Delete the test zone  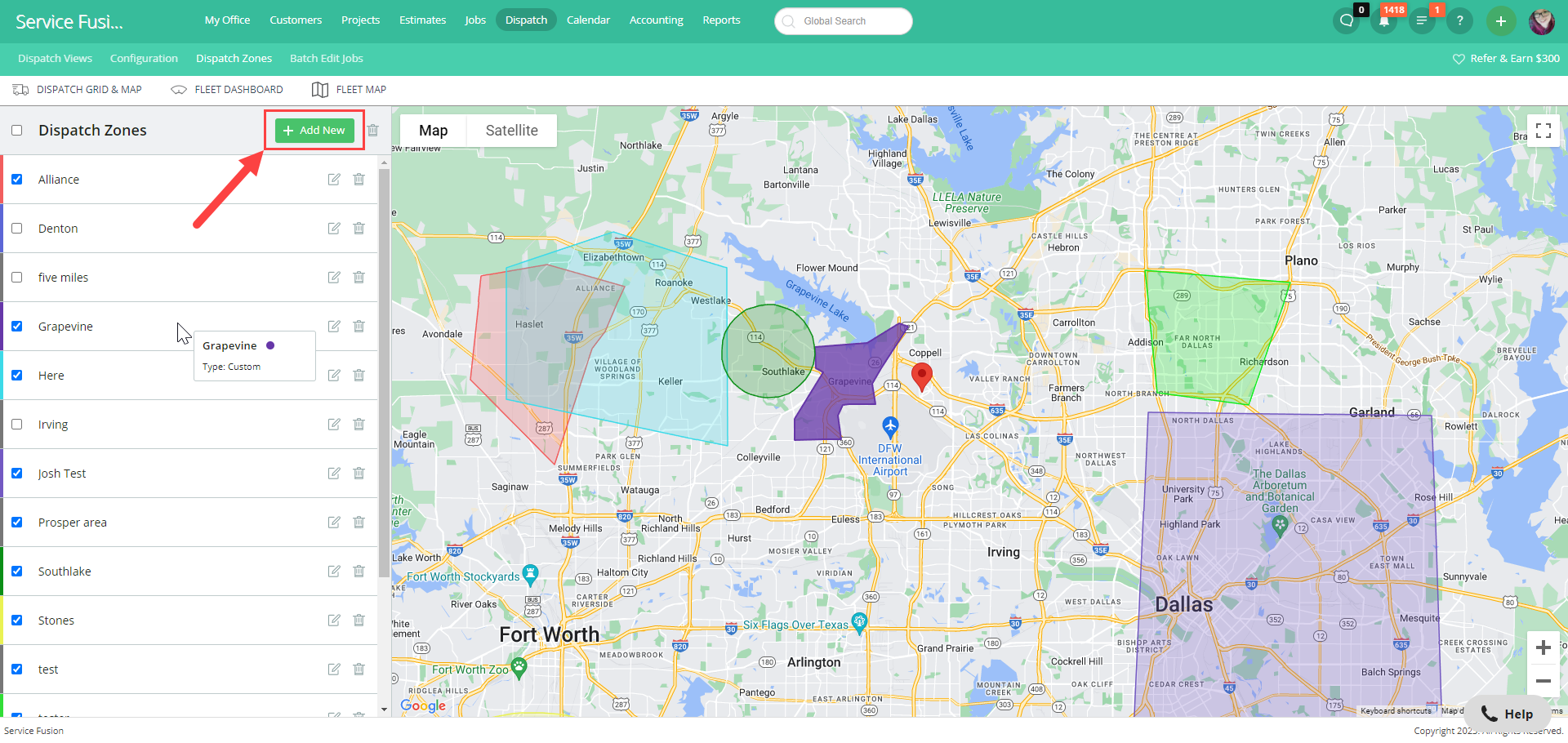(x=359, y=670)
